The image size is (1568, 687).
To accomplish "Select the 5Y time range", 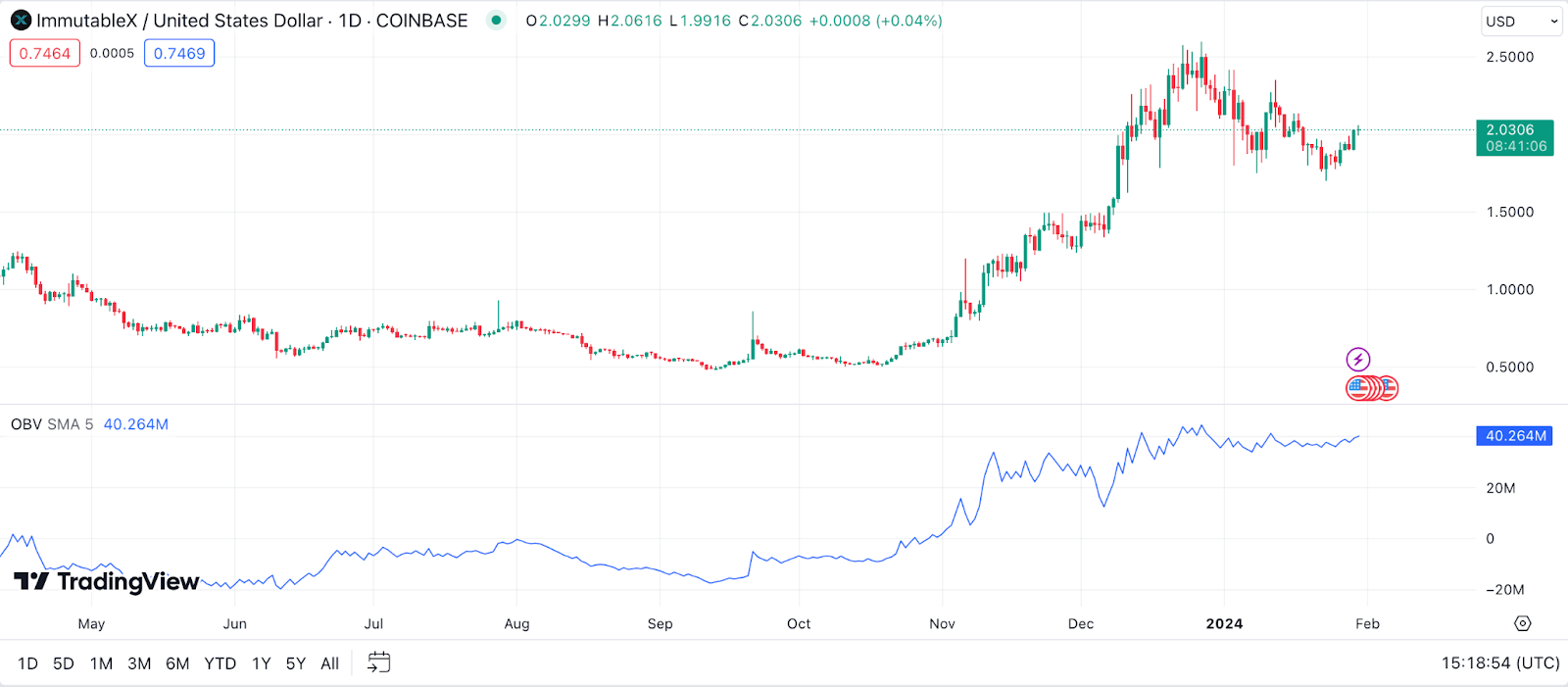I will pos(296,663).
